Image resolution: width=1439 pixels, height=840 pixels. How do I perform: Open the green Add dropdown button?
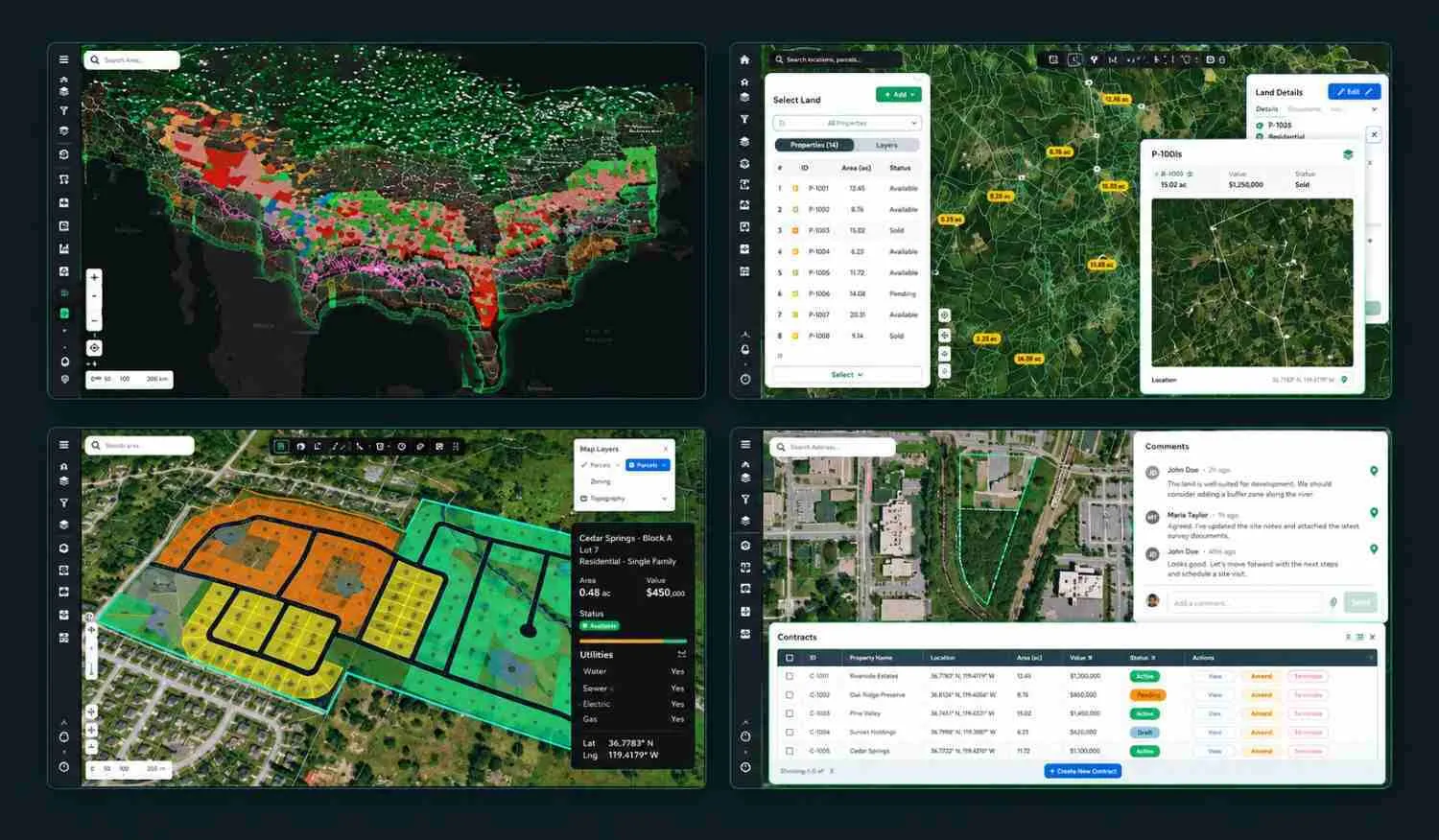[899, 95]
